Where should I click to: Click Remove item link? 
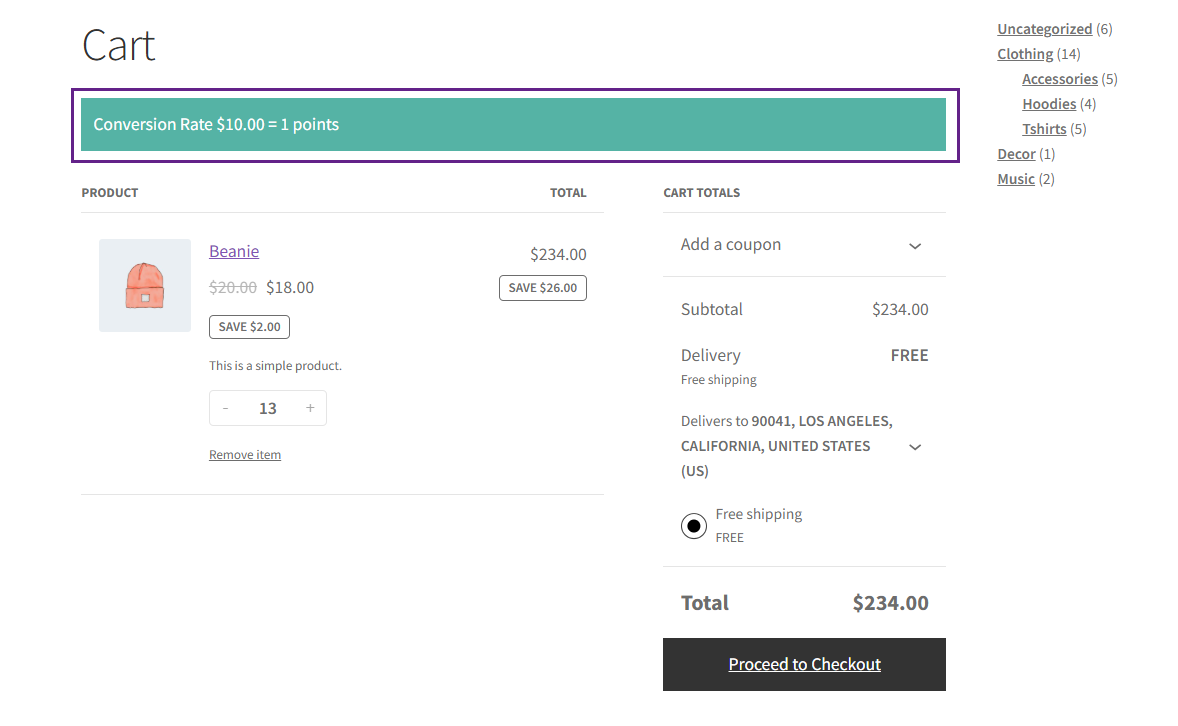tap(245, 455)
